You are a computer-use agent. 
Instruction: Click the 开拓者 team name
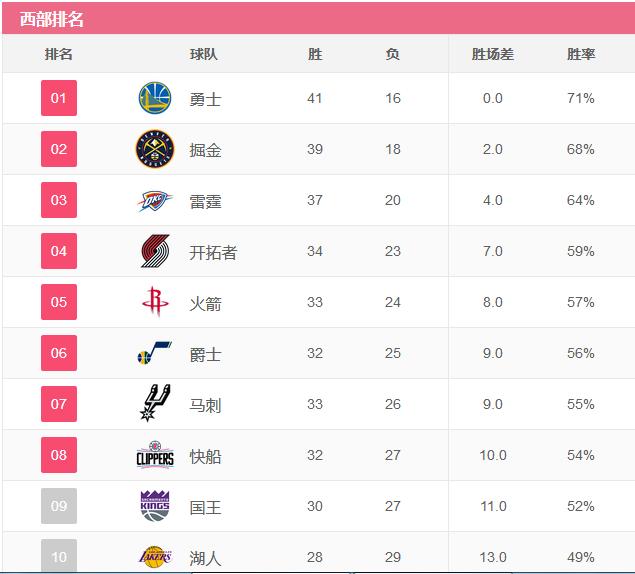(213, 252)
